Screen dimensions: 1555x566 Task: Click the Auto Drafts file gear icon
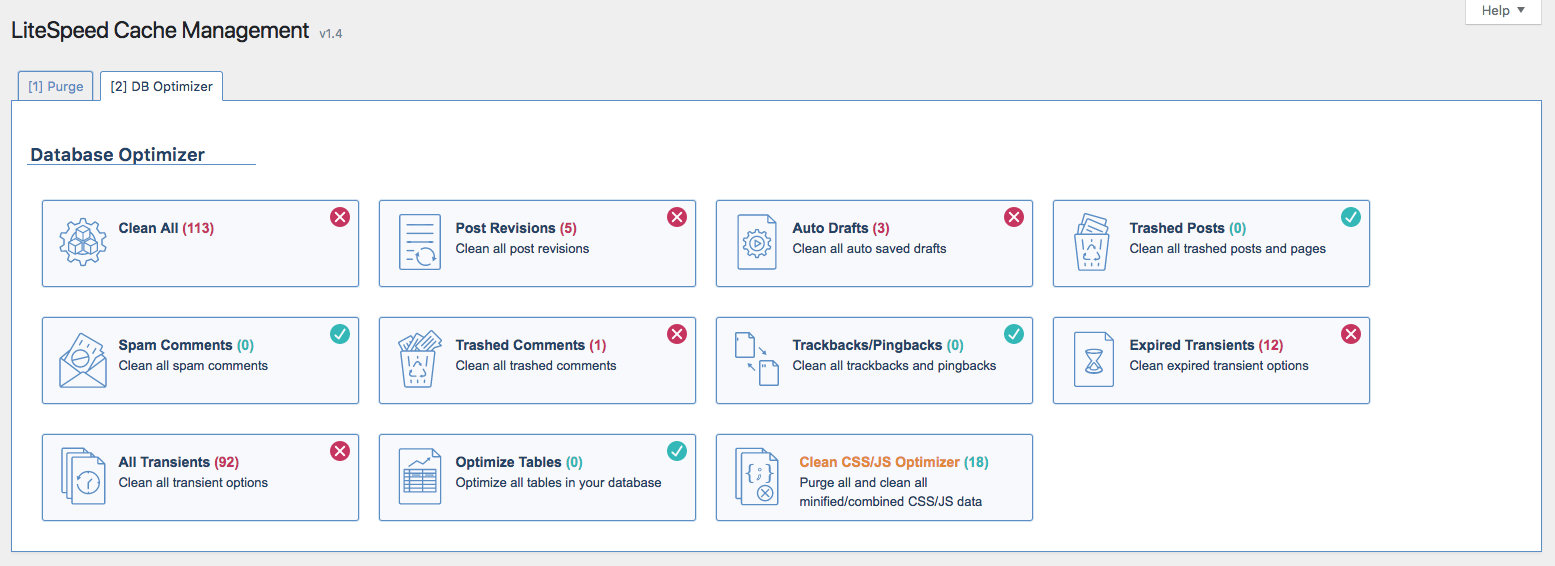757,242
